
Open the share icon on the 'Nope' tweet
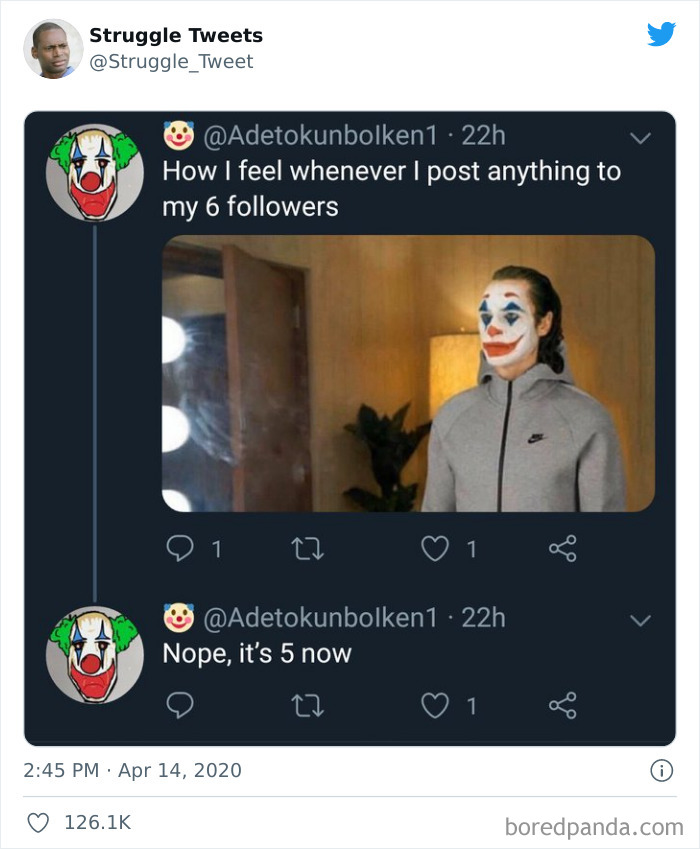click(563, 705)
